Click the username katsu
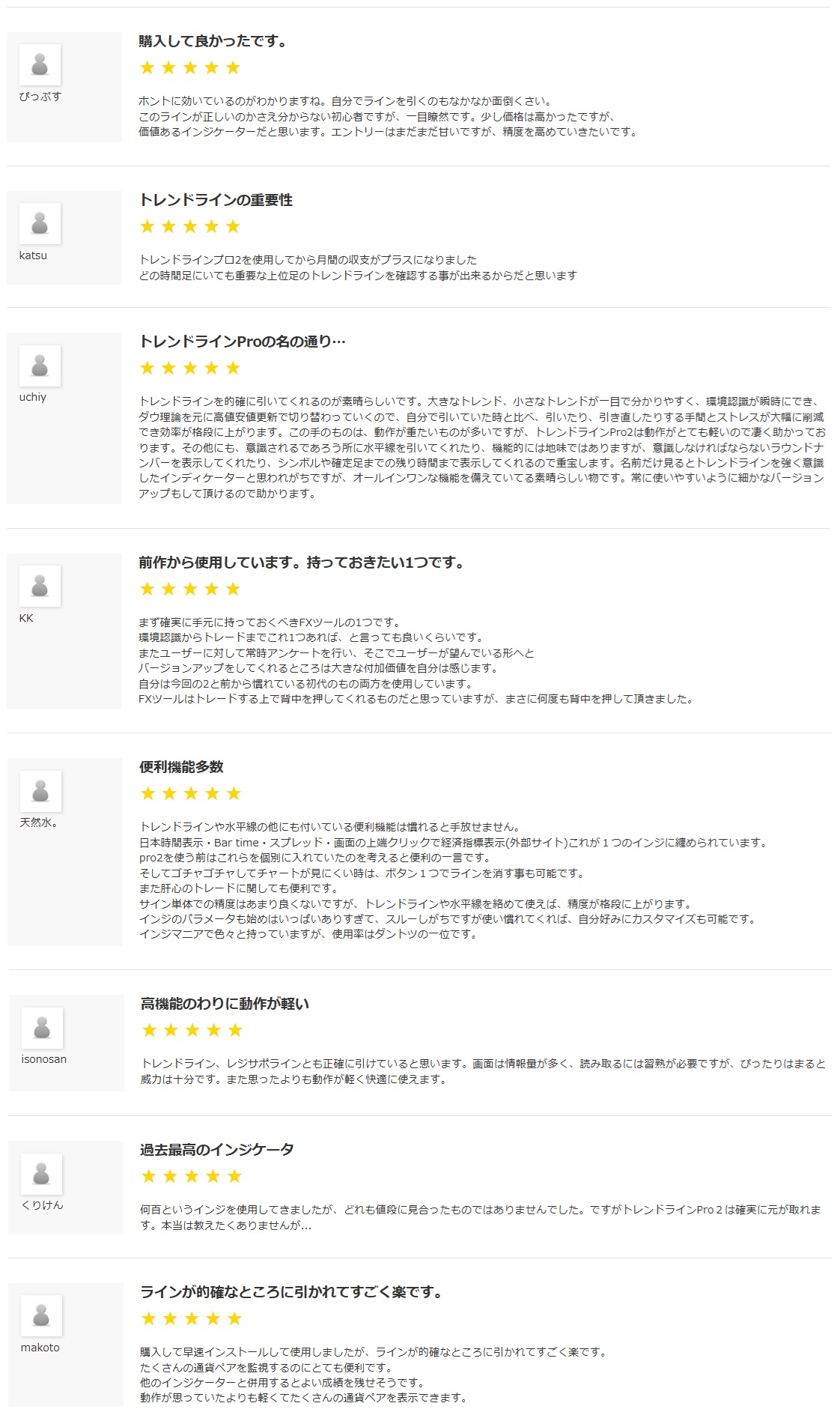 (33, 255)
